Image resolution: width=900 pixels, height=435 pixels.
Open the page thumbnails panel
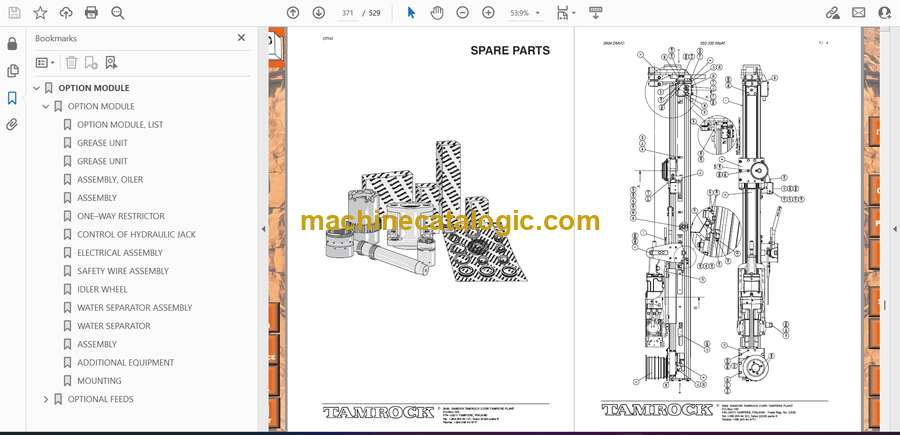(x=12, y=71)
